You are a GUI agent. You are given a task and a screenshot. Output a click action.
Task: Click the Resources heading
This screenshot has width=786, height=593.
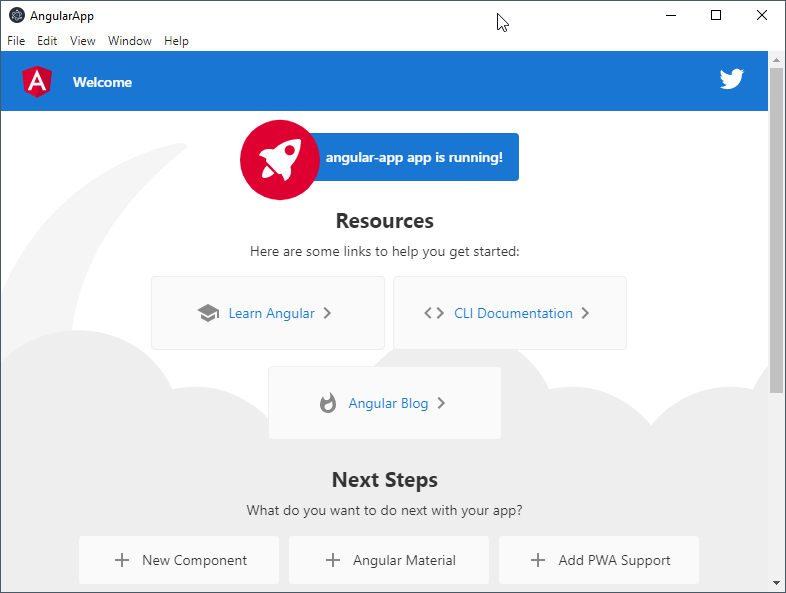point(384,221)
